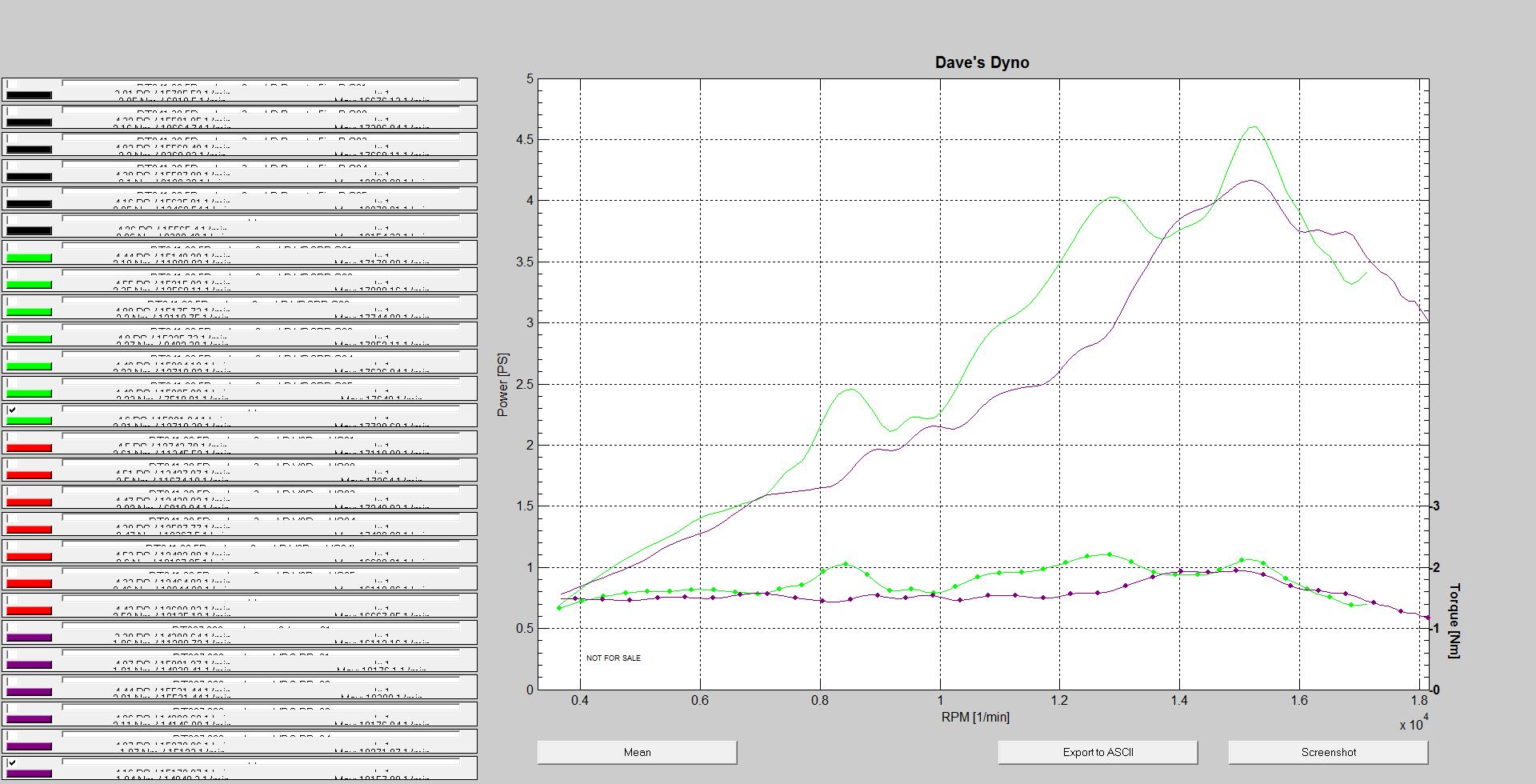Click the name field of the topmost run
The width and height of the screenshot is (1536, 784).
tap(261, 83)
